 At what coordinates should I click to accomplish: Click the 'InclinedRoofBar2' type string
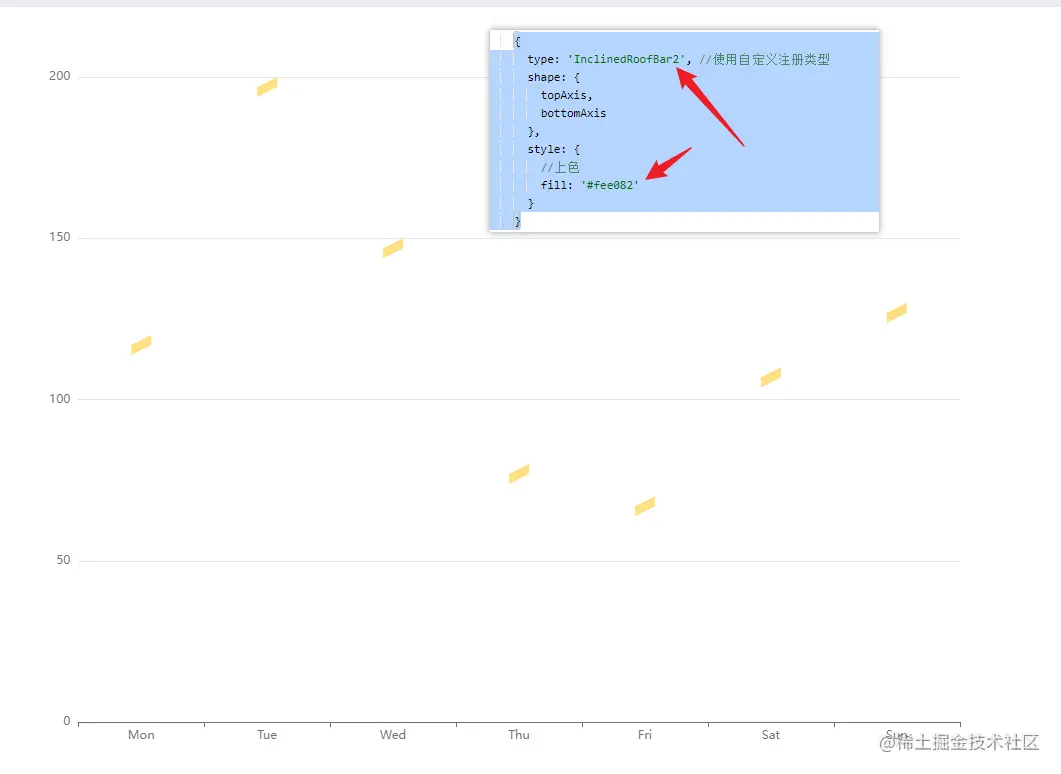point(624,59)
